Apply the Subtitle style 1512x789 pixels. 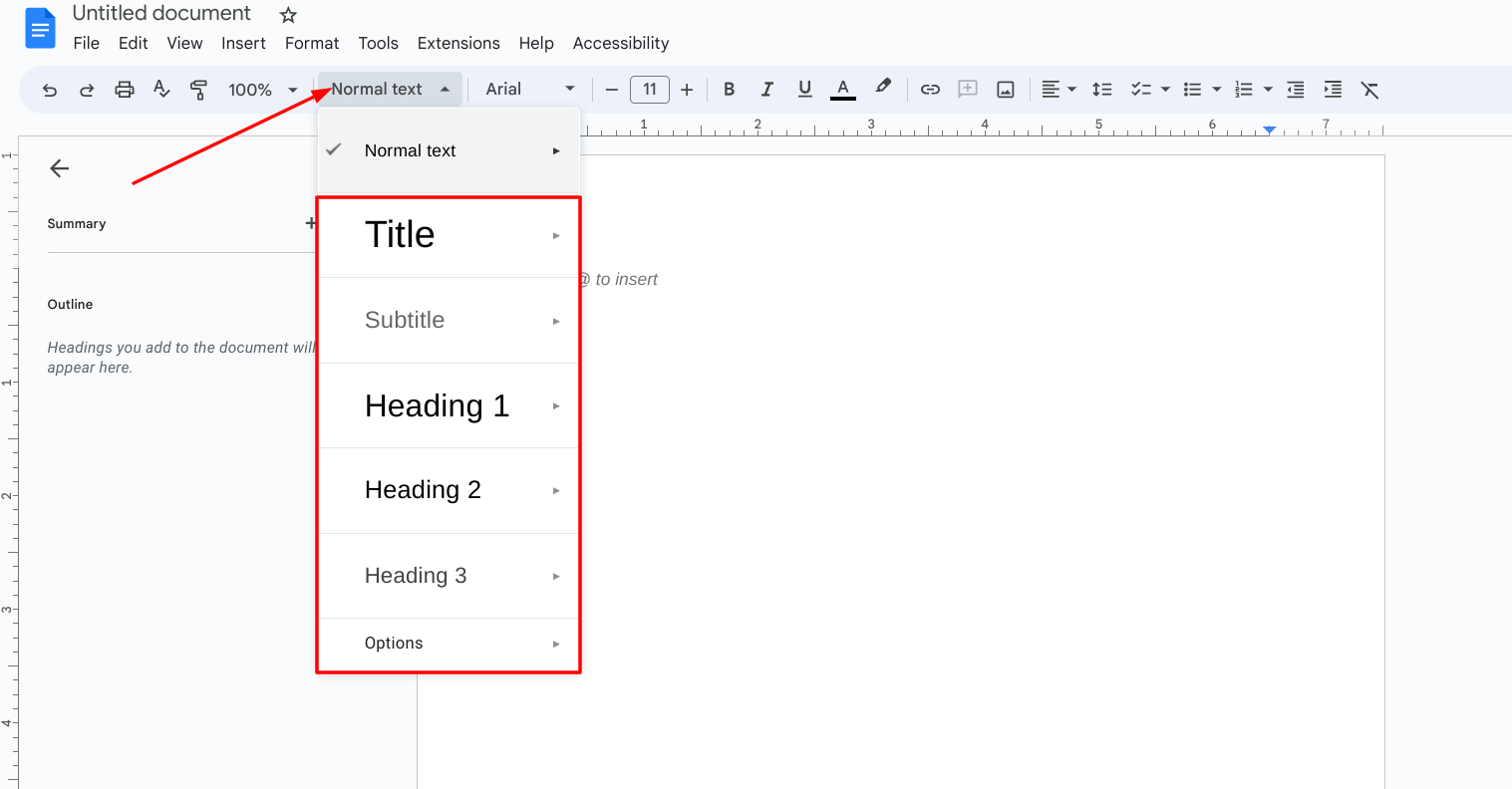pos(449,320)
